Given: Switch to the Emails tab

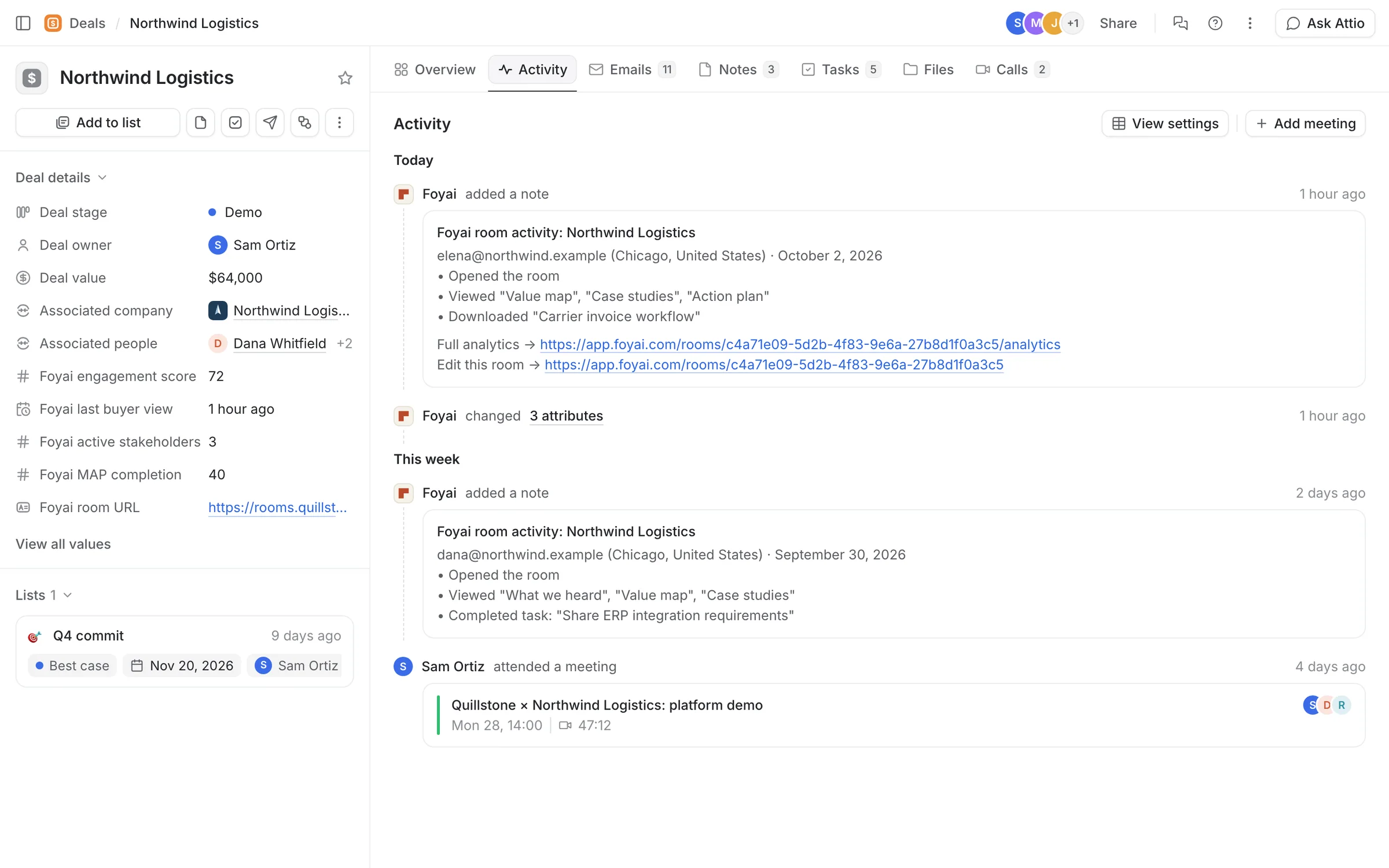Looking at the screenshot, I should pyautogui.click(x=632, y=69).
